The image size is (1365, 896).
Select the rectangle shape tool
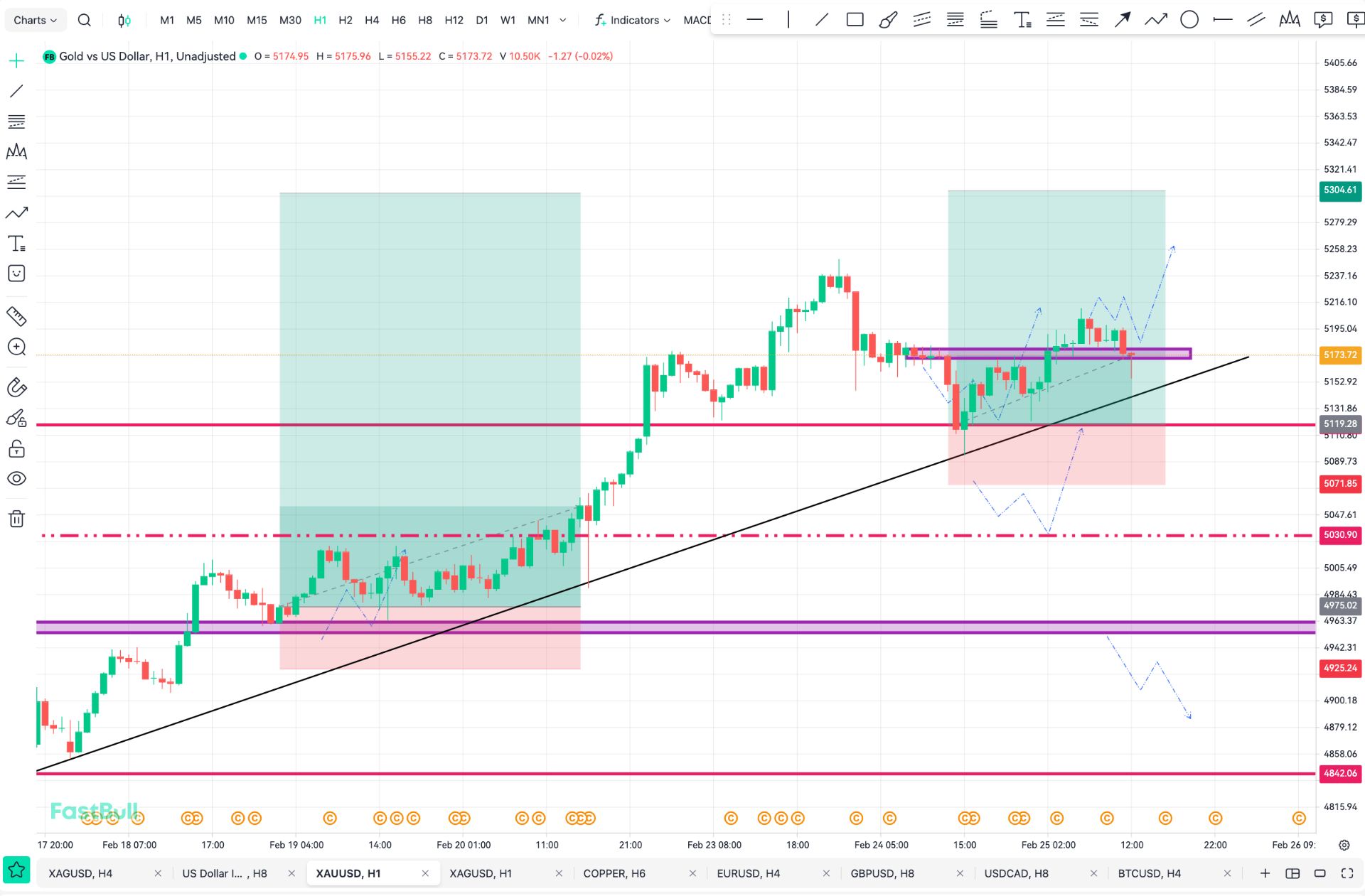(x=855, y=20)
